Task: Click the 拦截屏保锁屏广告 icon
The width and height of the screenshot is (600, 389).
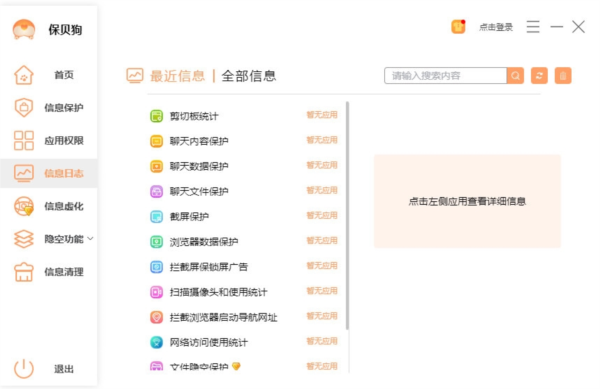Action: [x=156, y=267]
